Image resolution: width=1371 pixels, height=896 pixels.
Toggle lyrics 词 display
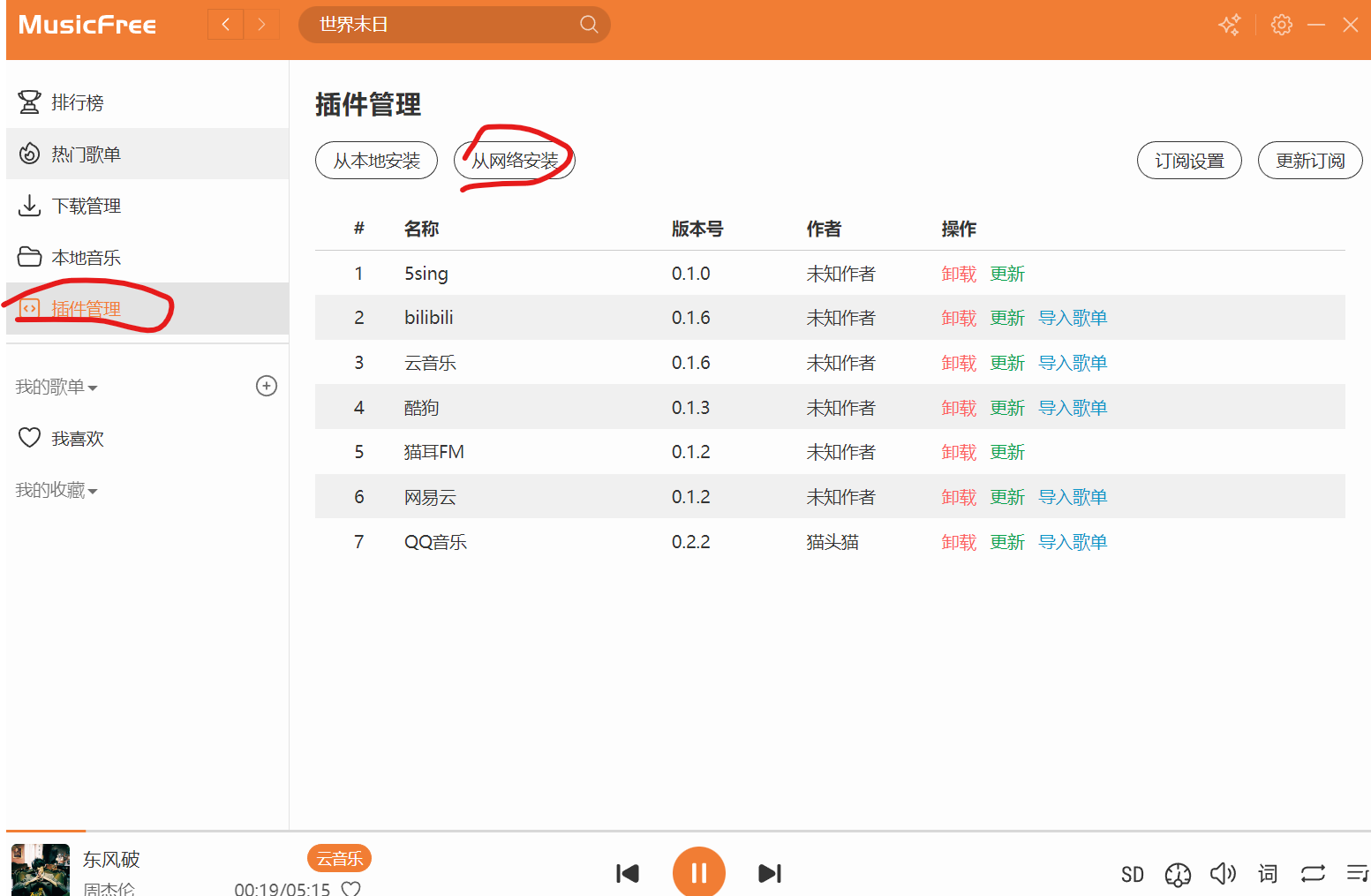tap(1268, 874)
